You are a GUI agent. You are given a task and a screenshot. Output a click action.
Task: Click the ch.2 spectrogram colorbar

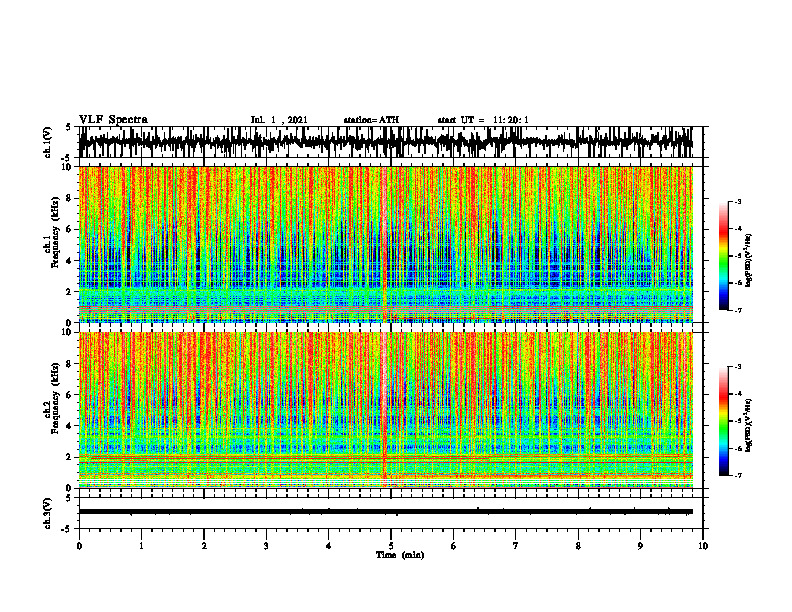click(724, 421)
